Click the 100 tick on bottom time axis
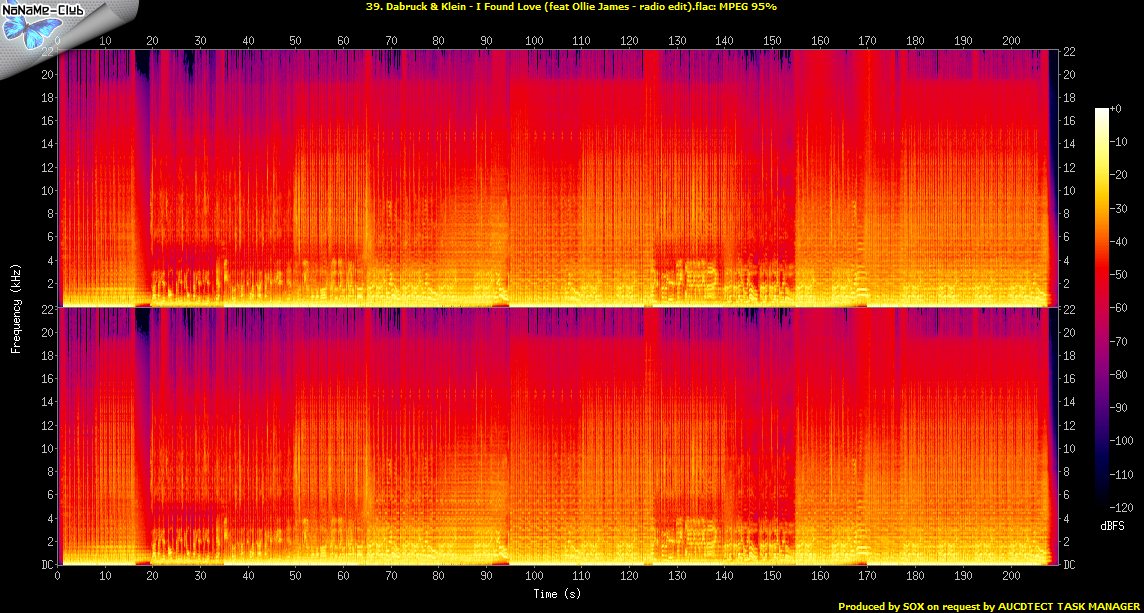This screenshot has height=613, width=1144. click(534, 578)
